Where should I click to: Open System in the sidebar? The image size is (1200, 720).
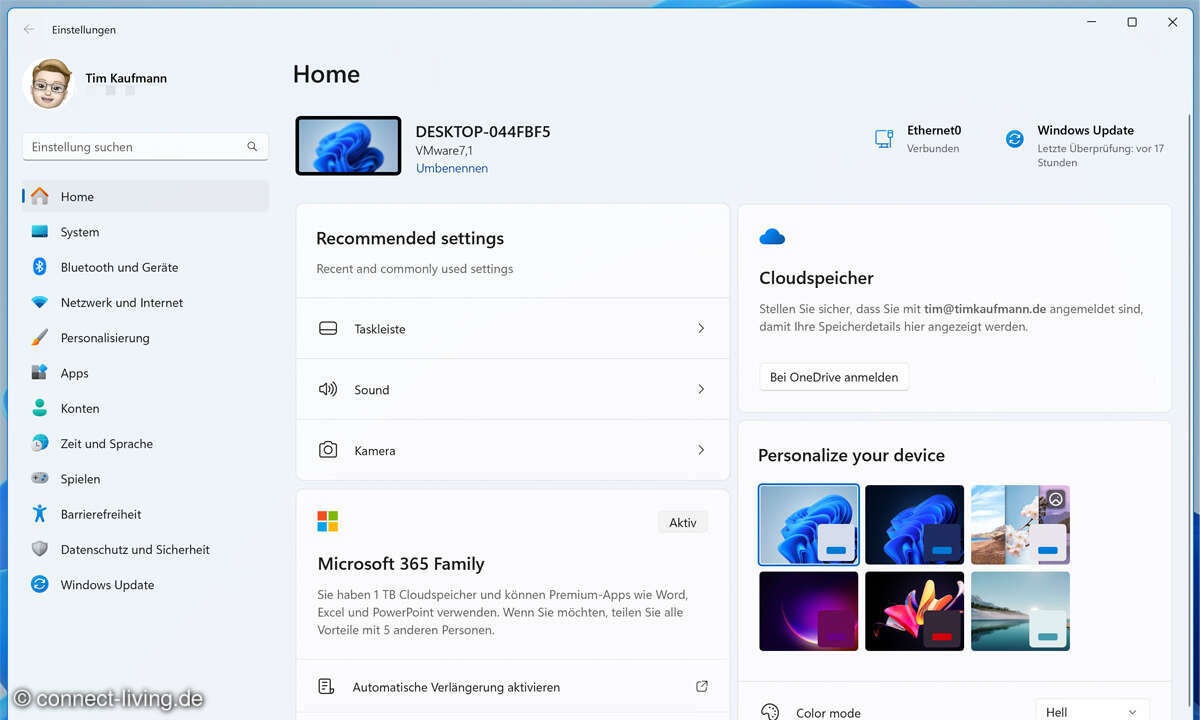[x=146, y=231]
